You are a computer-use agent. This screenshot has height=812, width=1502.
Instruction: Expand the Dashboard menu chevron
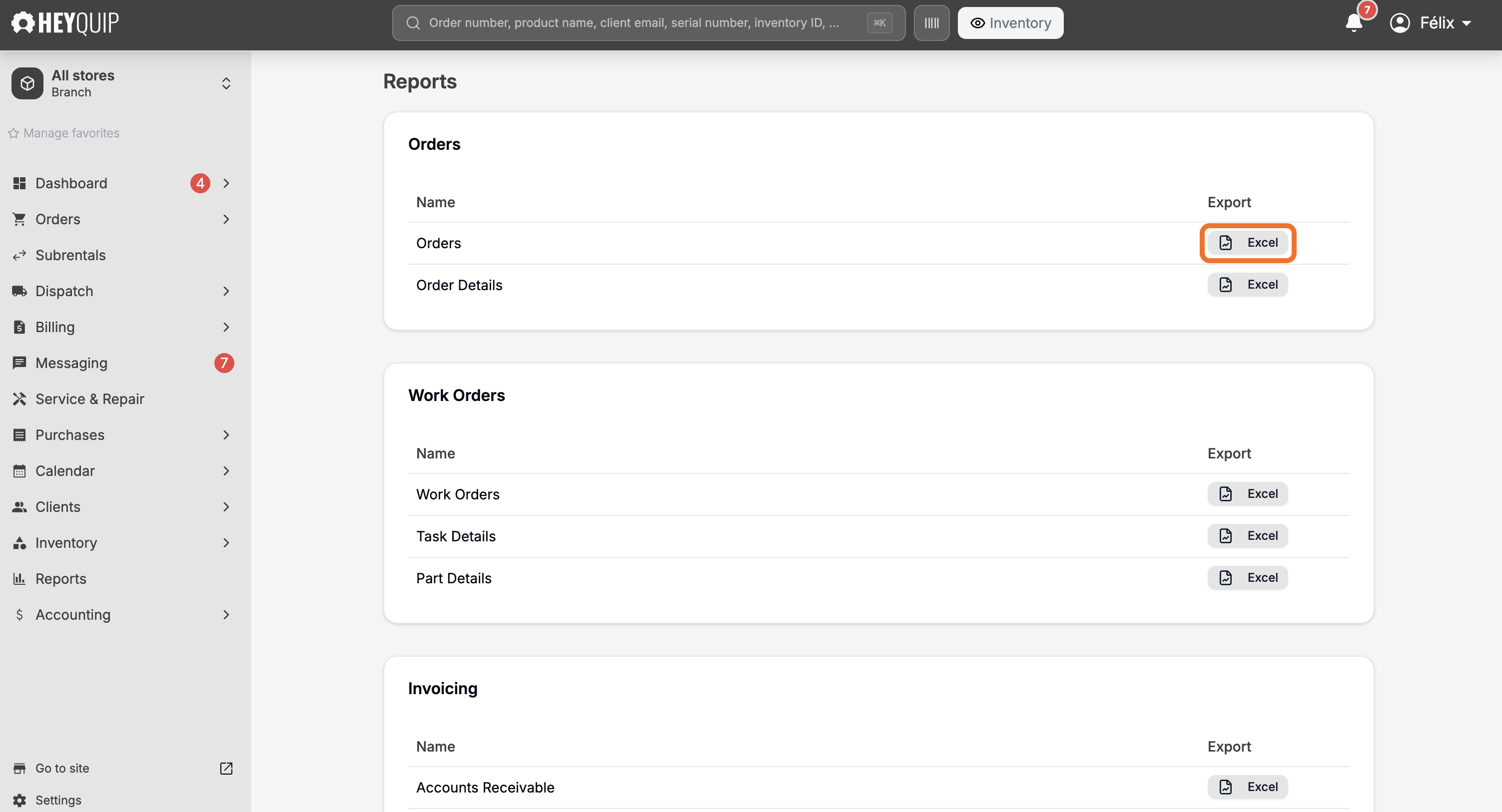click(x=226, y=183)
